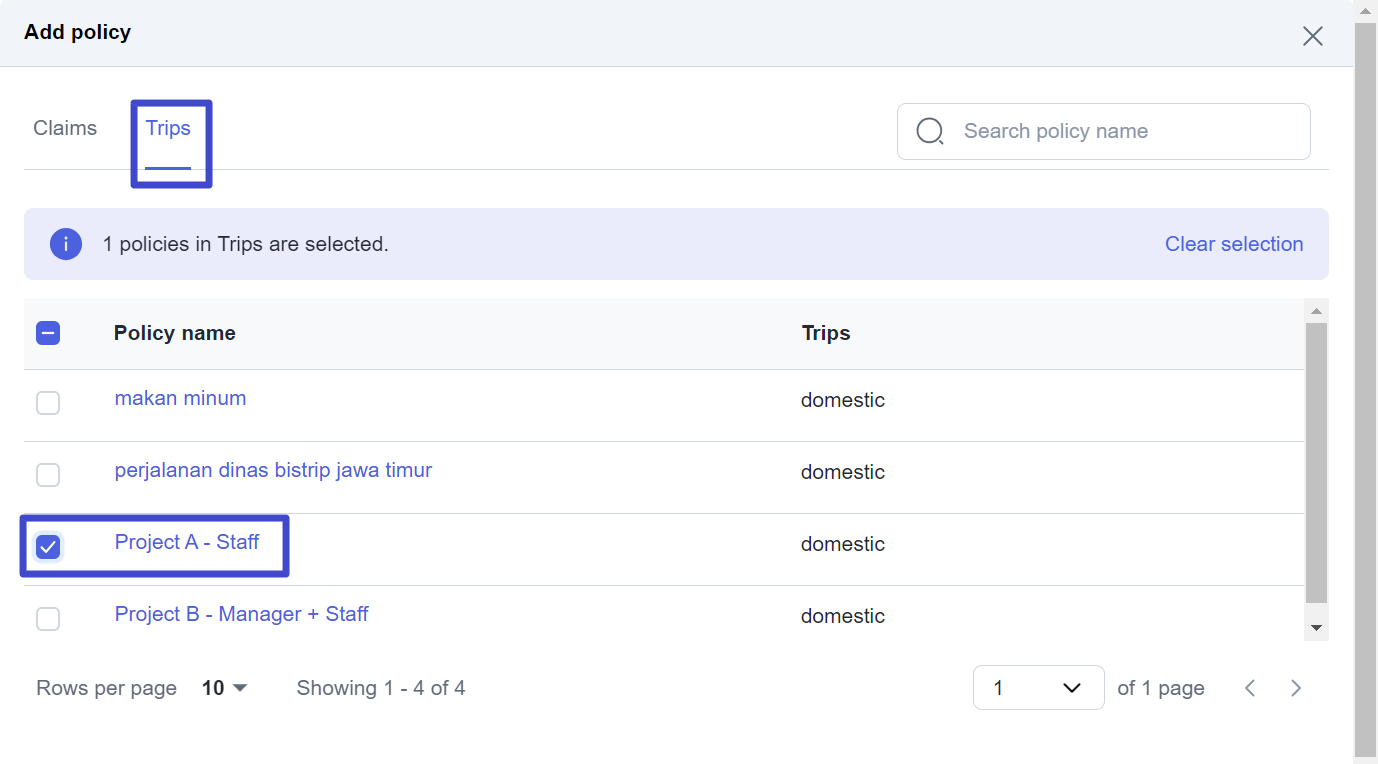
Task: Open the makan minum policy link
Action: [x=180, y=398]
